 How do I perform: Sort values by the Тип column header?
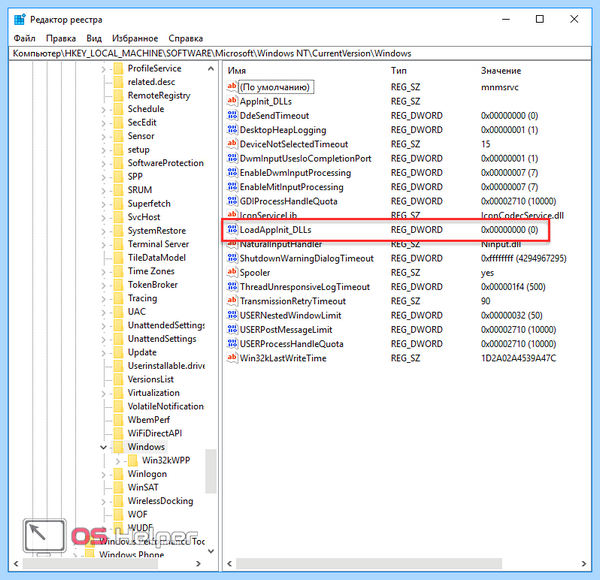pyautogui.click(x=399, y=71)
